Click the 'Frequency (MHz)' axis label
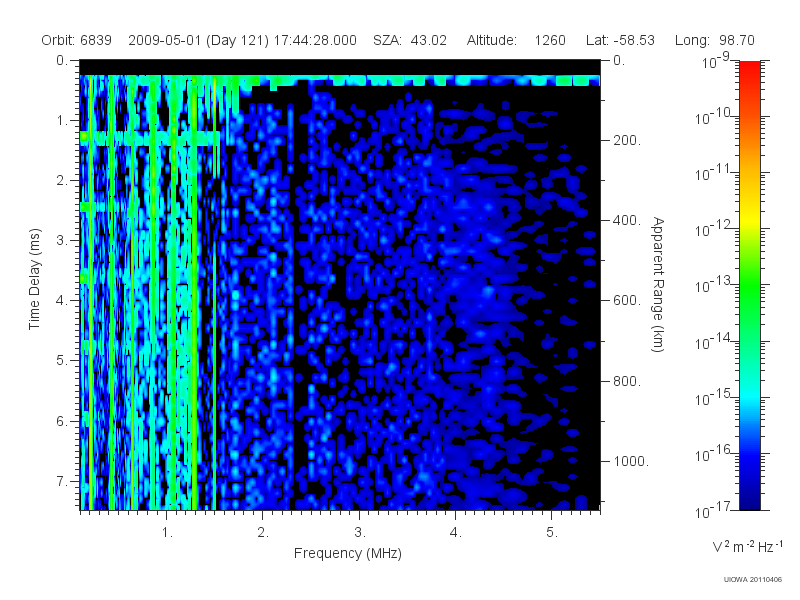 click(347, 553)
